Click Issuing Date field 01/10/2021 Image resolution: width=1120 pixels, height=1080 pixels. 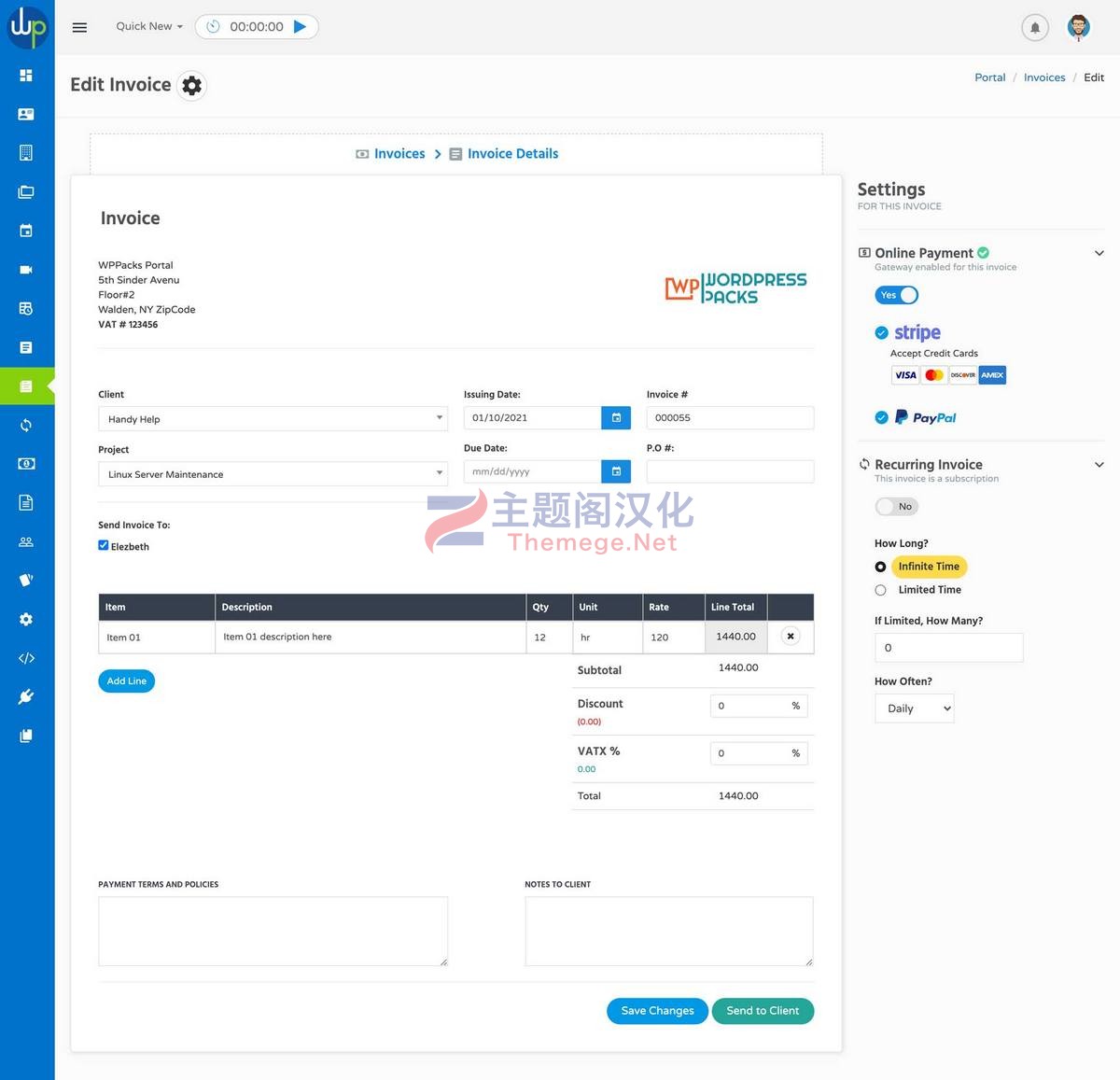click(x=532, y=418)
